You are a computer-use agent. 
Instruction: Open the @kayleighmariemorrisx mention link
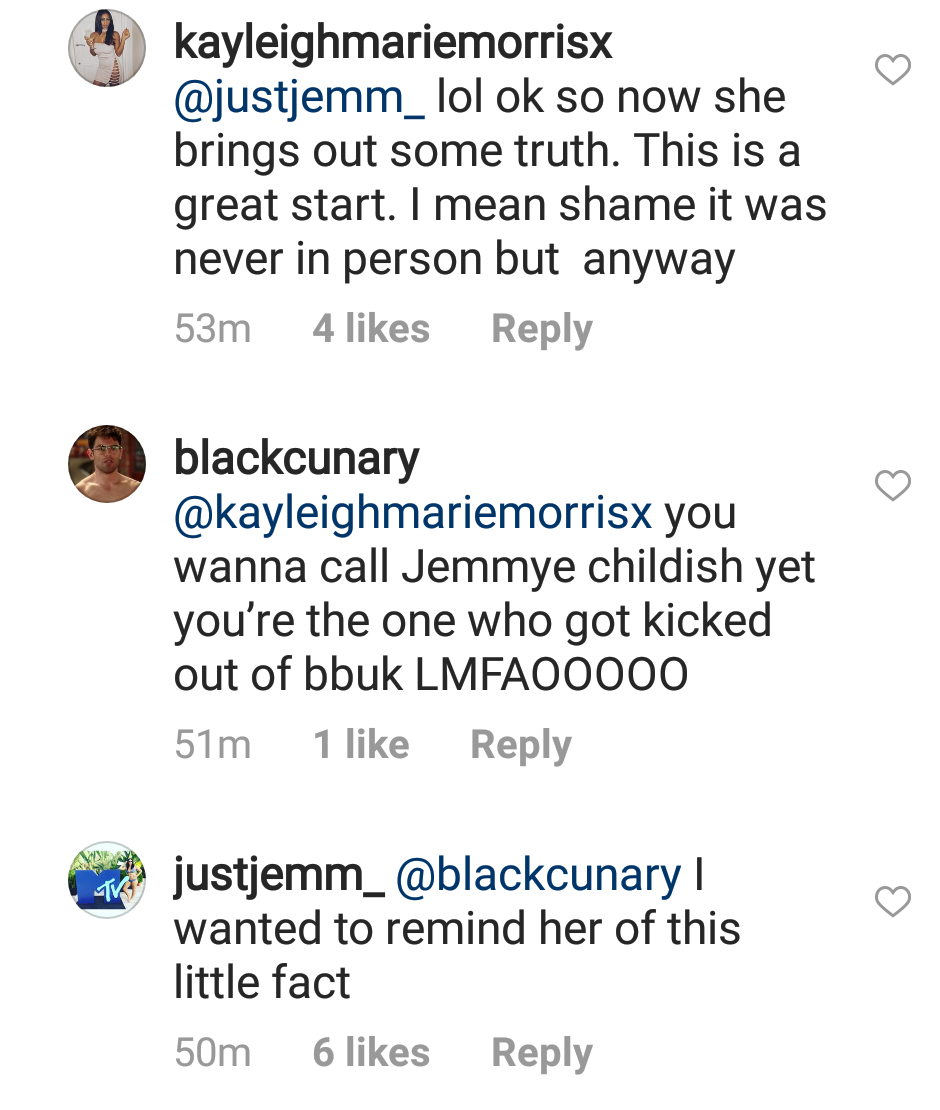point(413,513)
